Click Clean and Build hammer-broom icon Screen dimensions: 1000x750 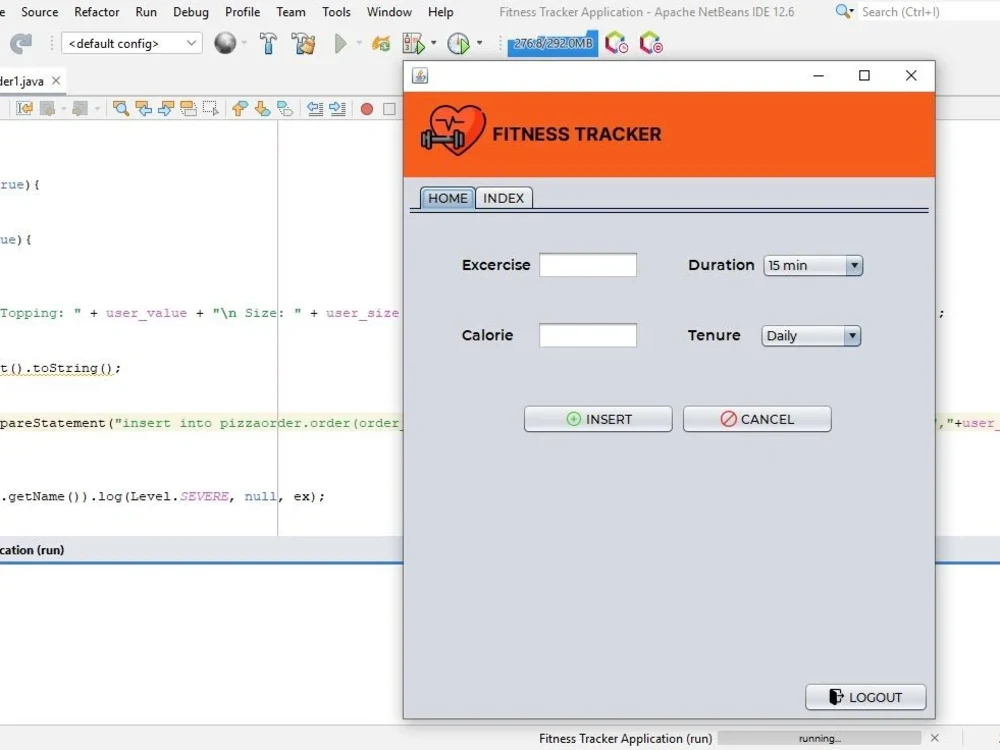[303, 43]
